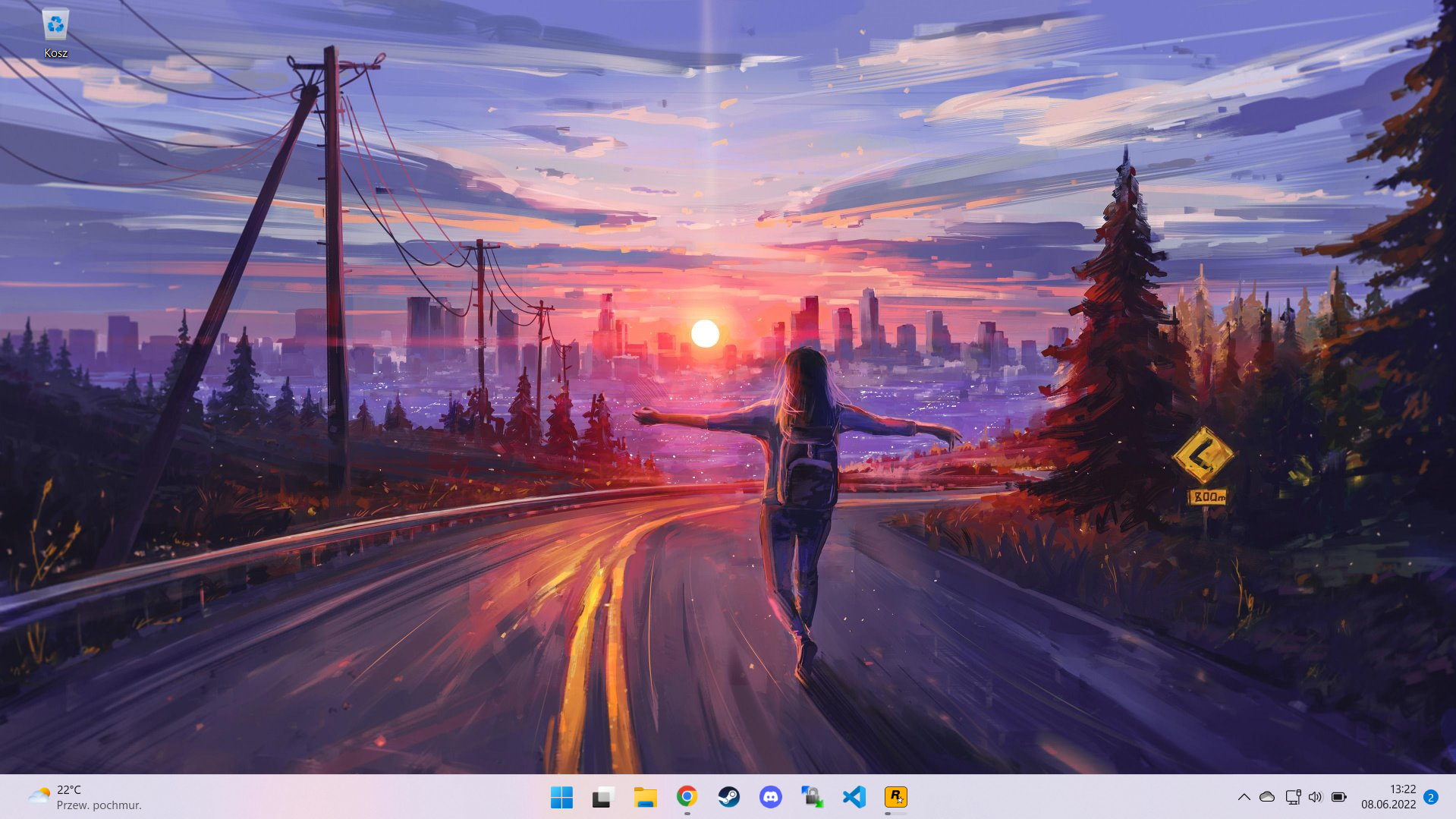
Task: Click the OneDrive cloud tray icon
Action: point(1267,797)
